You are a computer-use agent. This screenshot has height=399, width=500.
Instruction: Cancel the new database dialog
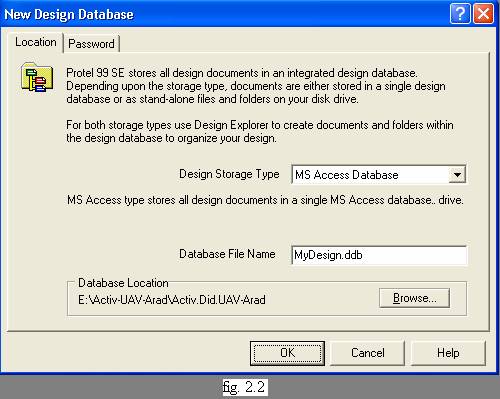tap(368, 353)
